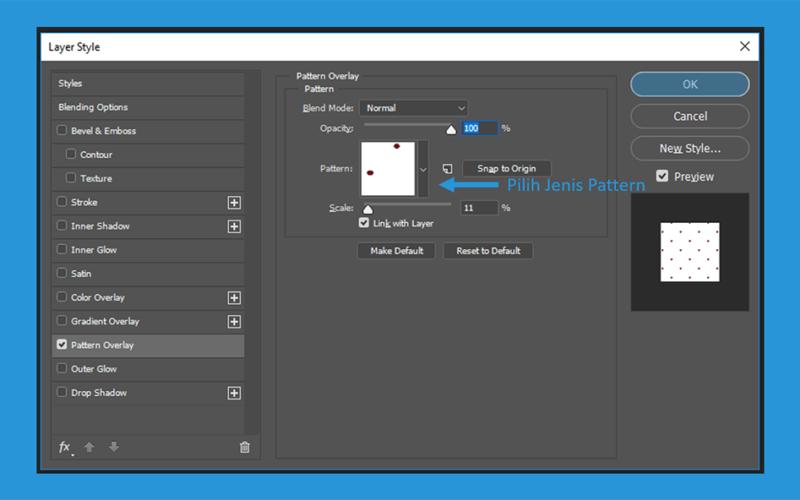This screenshot has width=800, height=500.
Task: Select the Stroke effect label
Action: click(x=84, y=203)
